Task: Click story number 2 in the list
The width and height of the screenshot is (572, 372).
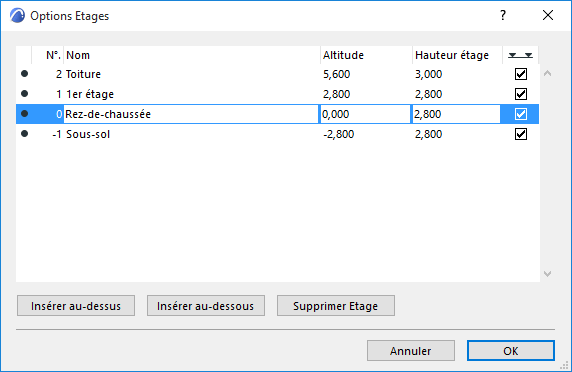Action: coord(59,74)
